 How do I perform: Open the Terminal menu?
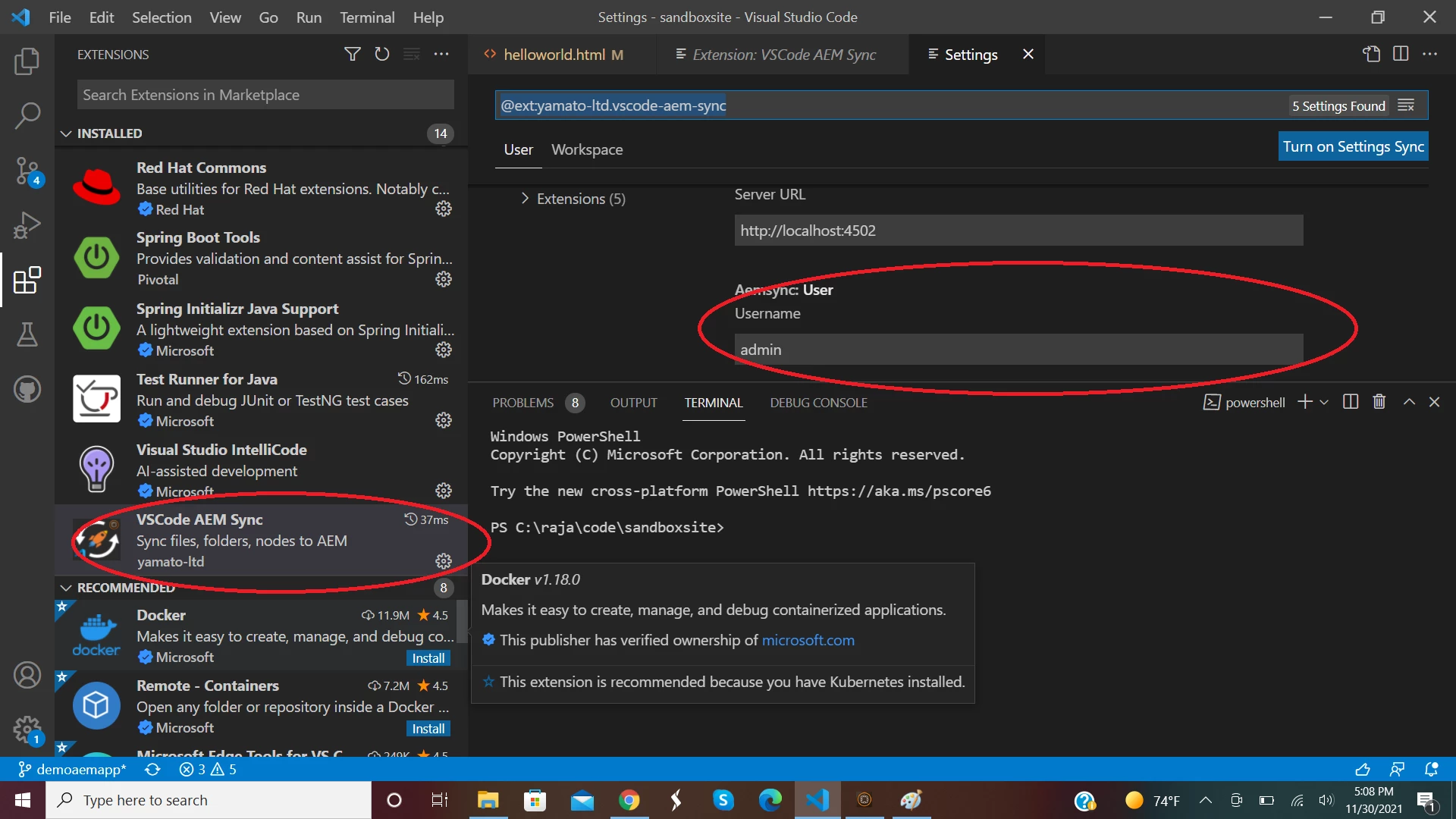pyautogui.click(x=366, y=17)
